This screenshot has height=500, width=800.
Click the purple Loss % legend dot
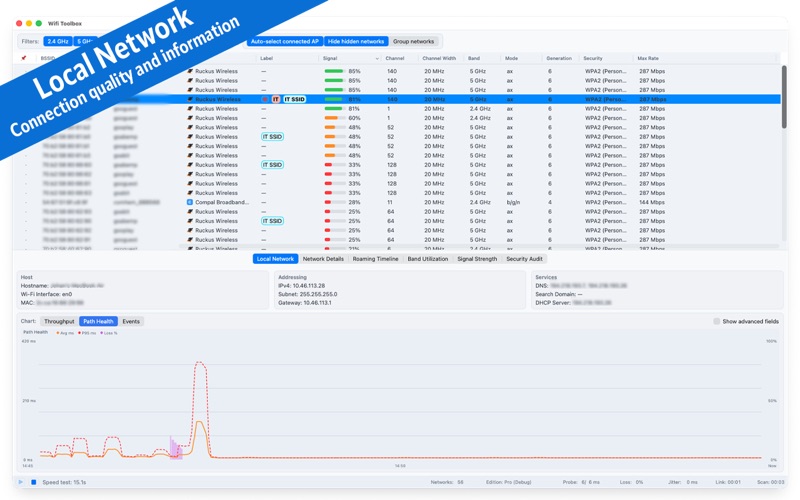click(102, 333)
